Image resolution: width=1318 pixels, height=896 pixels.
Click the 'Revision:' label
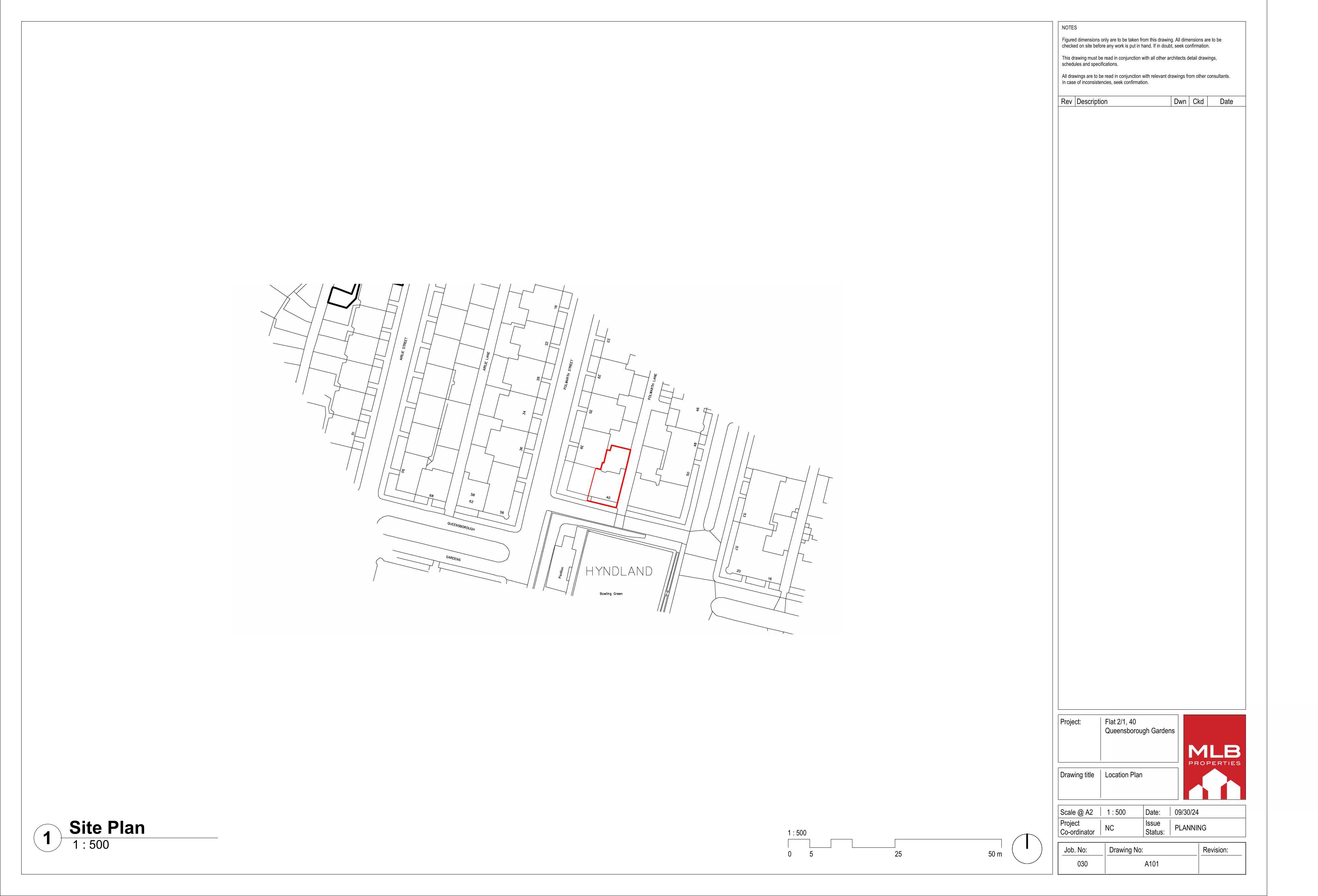(x=1215, y=850)
